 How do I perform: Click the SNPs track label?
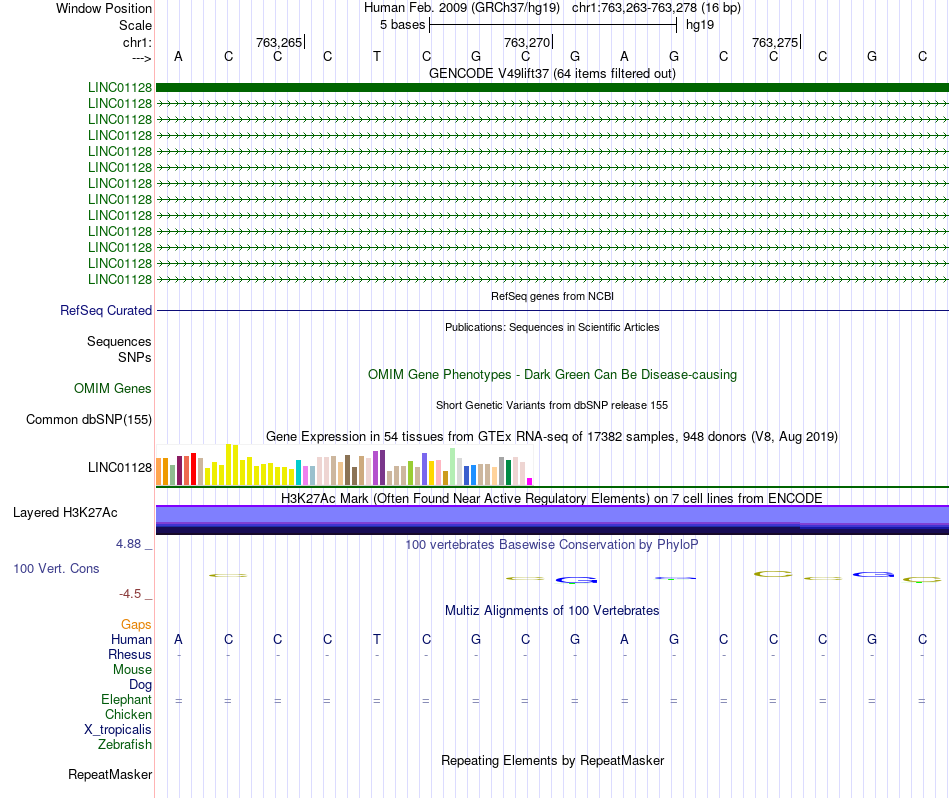pos(135,357)
